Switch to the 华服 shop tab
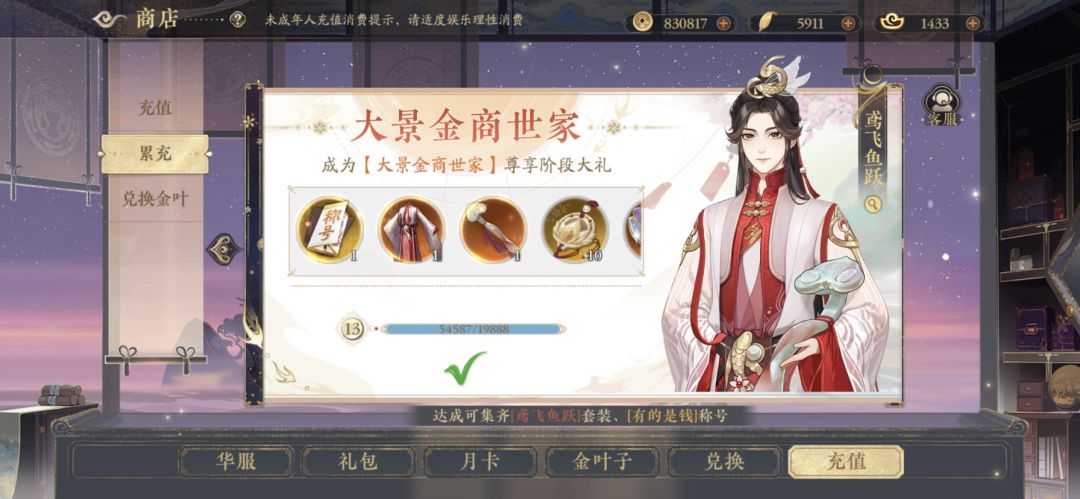This screenshot has height=499, width=1080. [x=237, y=461]
